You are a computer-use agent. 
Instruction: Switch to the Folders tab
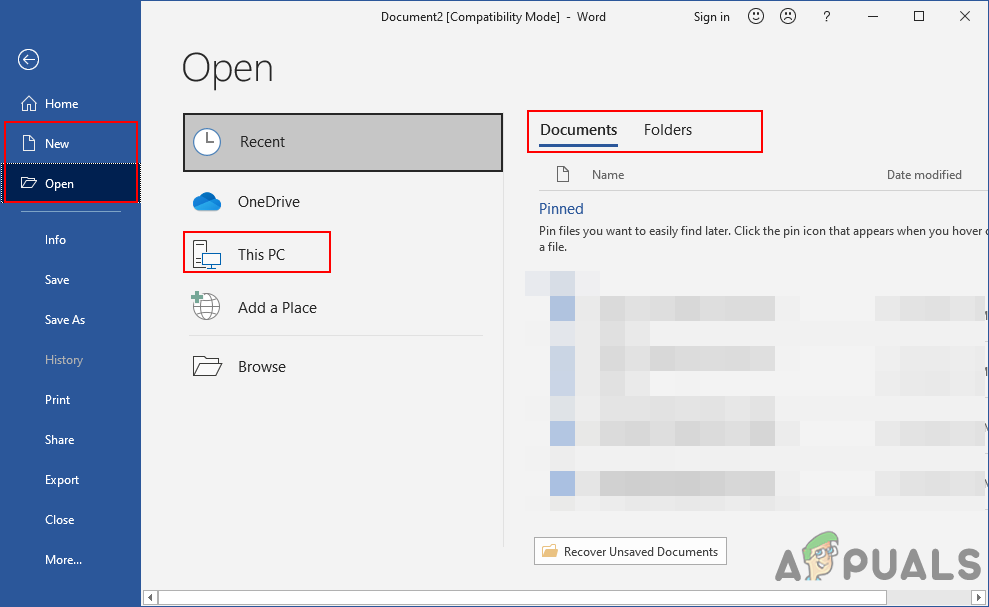click(667, 130)
